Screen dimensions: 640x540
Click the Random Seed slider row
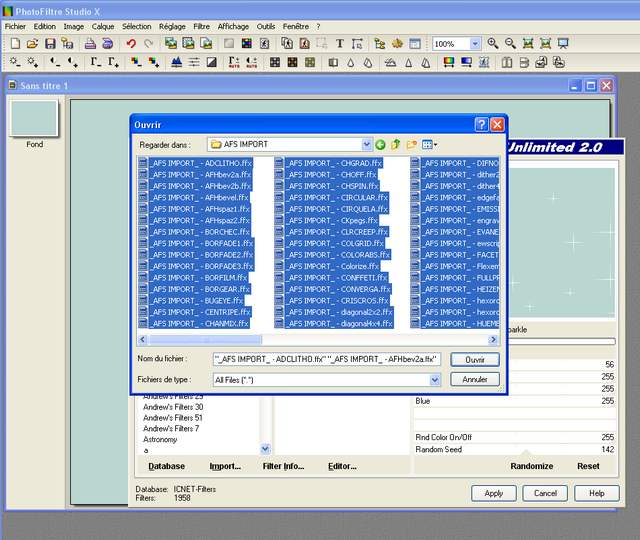[x=515, y=449]
